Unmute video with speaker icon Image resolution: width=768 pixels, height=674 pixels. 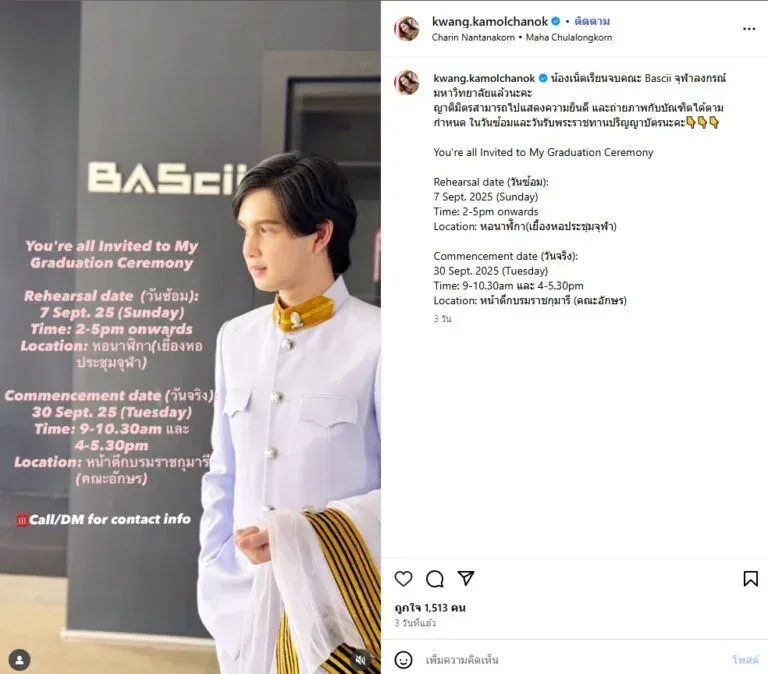(360, 660)
